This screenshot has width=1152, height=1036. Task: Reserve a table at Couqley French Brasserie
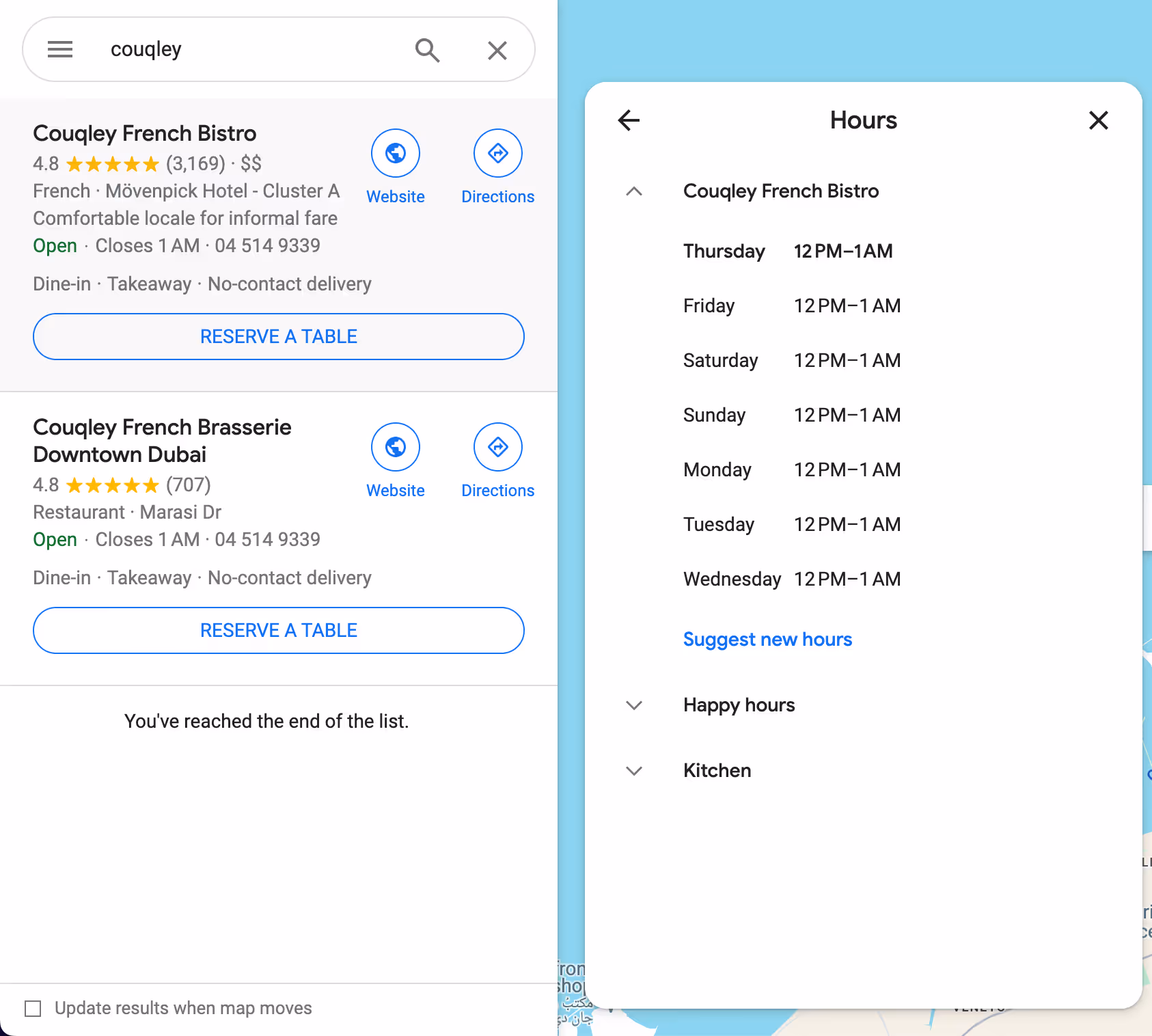(x=279, y=631)
